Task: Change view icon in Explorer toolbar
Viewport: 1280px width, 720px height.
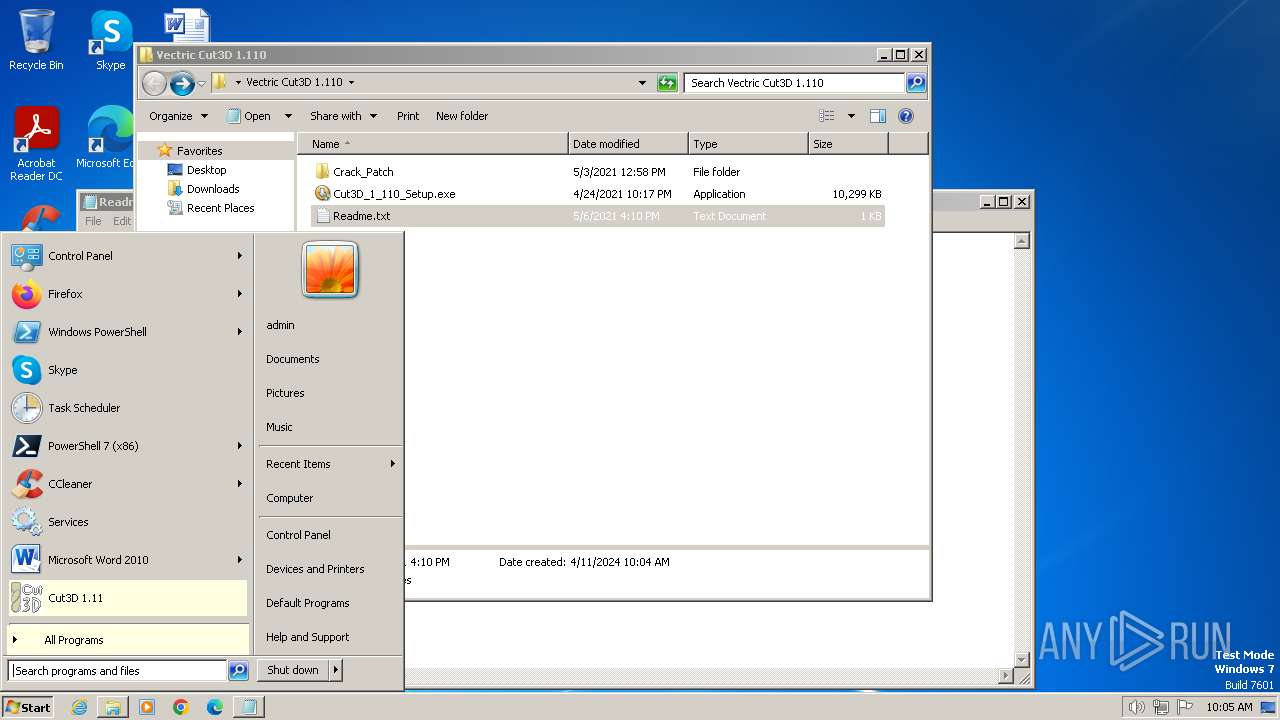Action: [x=827, y=116]
